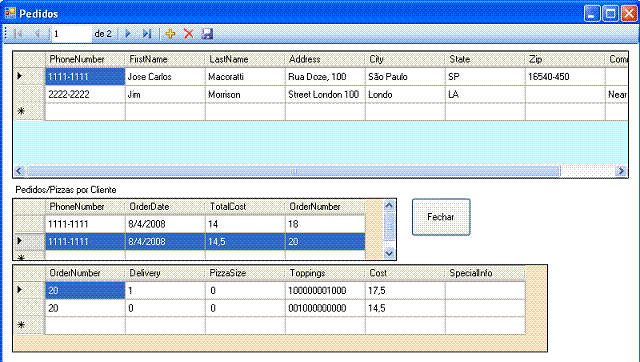Screen dimensions: 640x362
Task: Select the Morrison cell
Action: (x=245, y=94)
